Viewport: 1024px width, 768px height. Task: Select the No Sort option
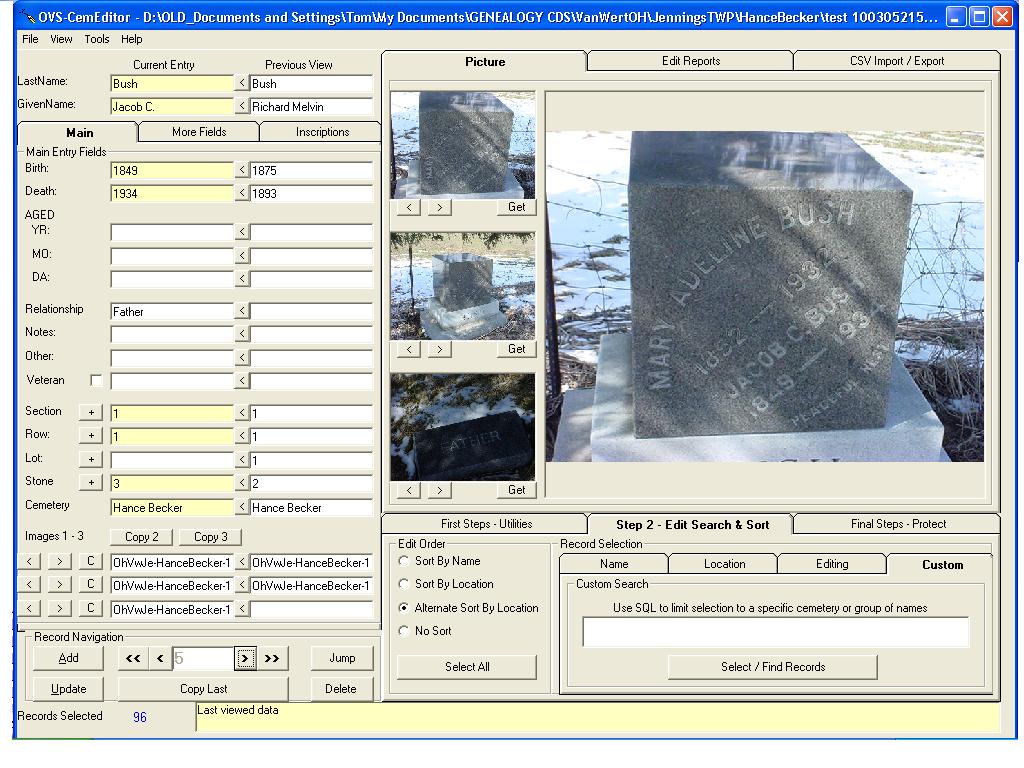[x=404, y=631]
